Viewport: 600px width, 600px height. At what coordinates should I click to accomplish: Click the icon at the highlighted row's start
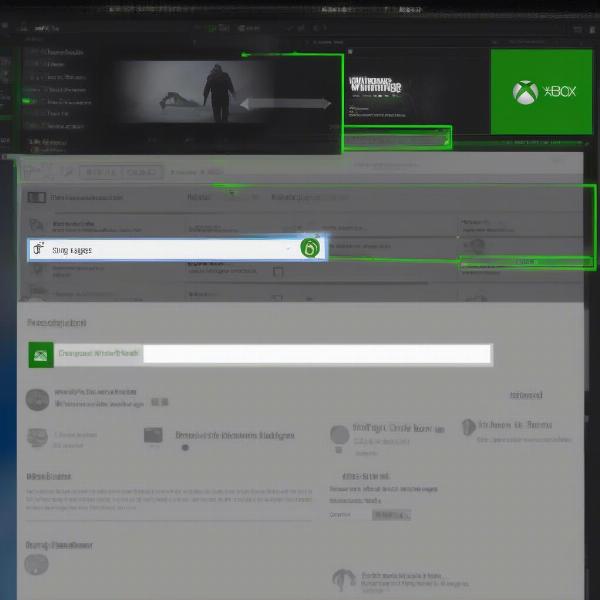pos(38,249)
